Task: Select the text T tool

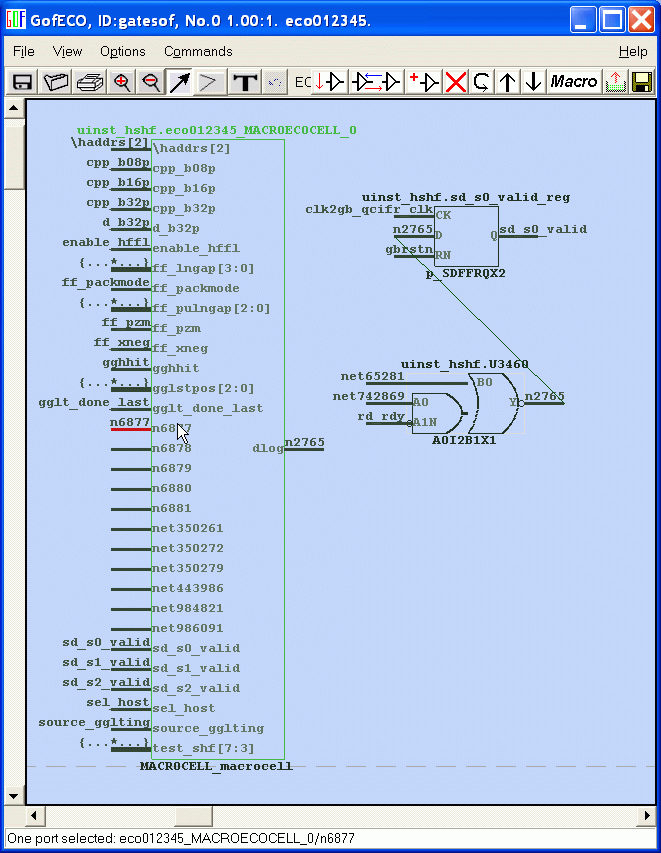Action: 244,82
